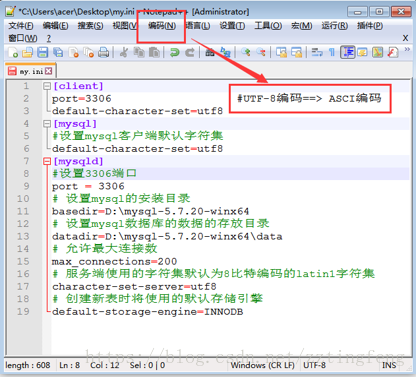Click the synchronize horizontal scrolling icon
This screenshot has width=416, height=377.
point(296,52)
